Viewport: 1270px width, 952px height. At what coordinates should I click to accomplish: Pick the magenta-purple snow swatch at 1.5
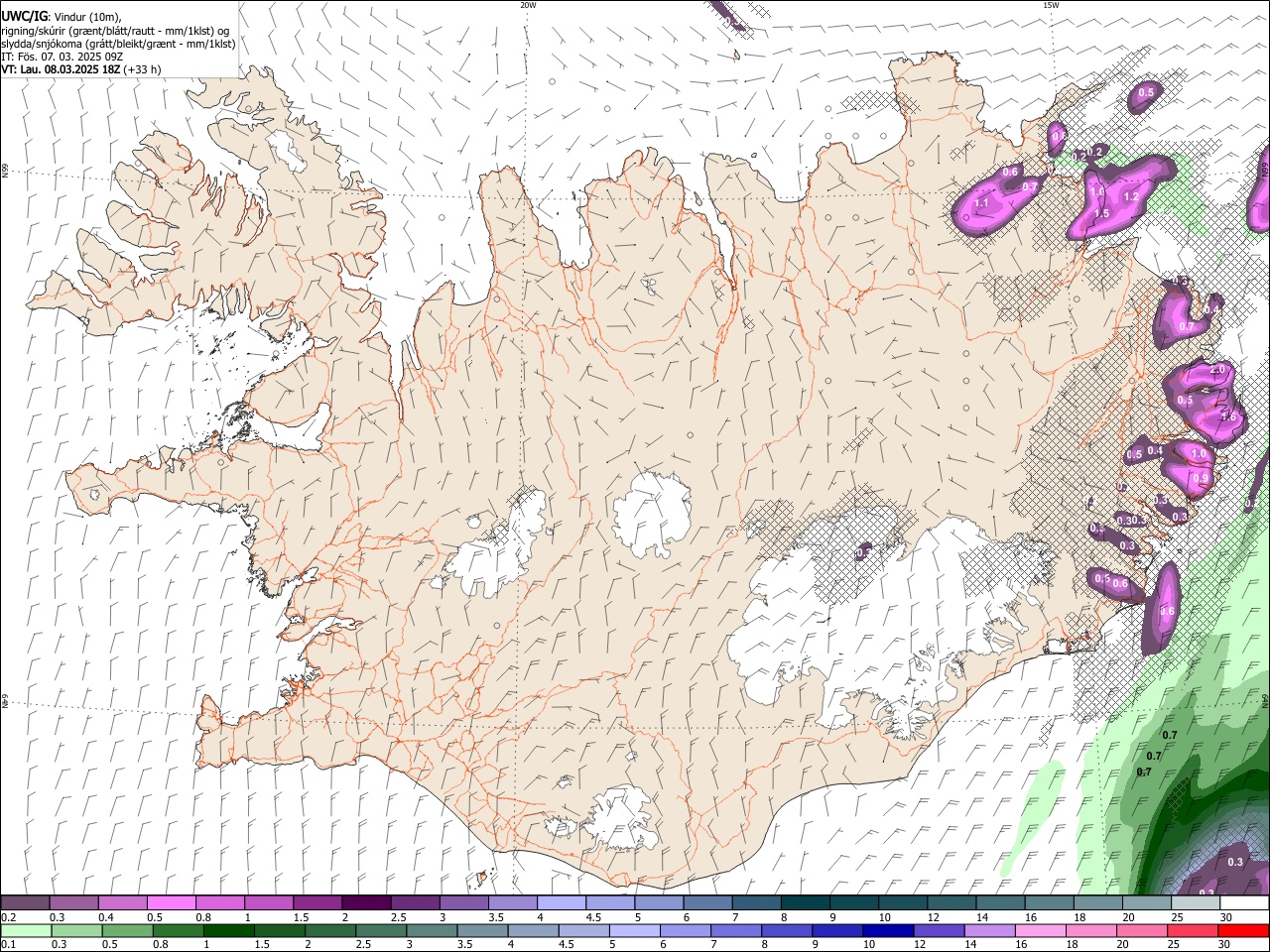coord(317,902)
